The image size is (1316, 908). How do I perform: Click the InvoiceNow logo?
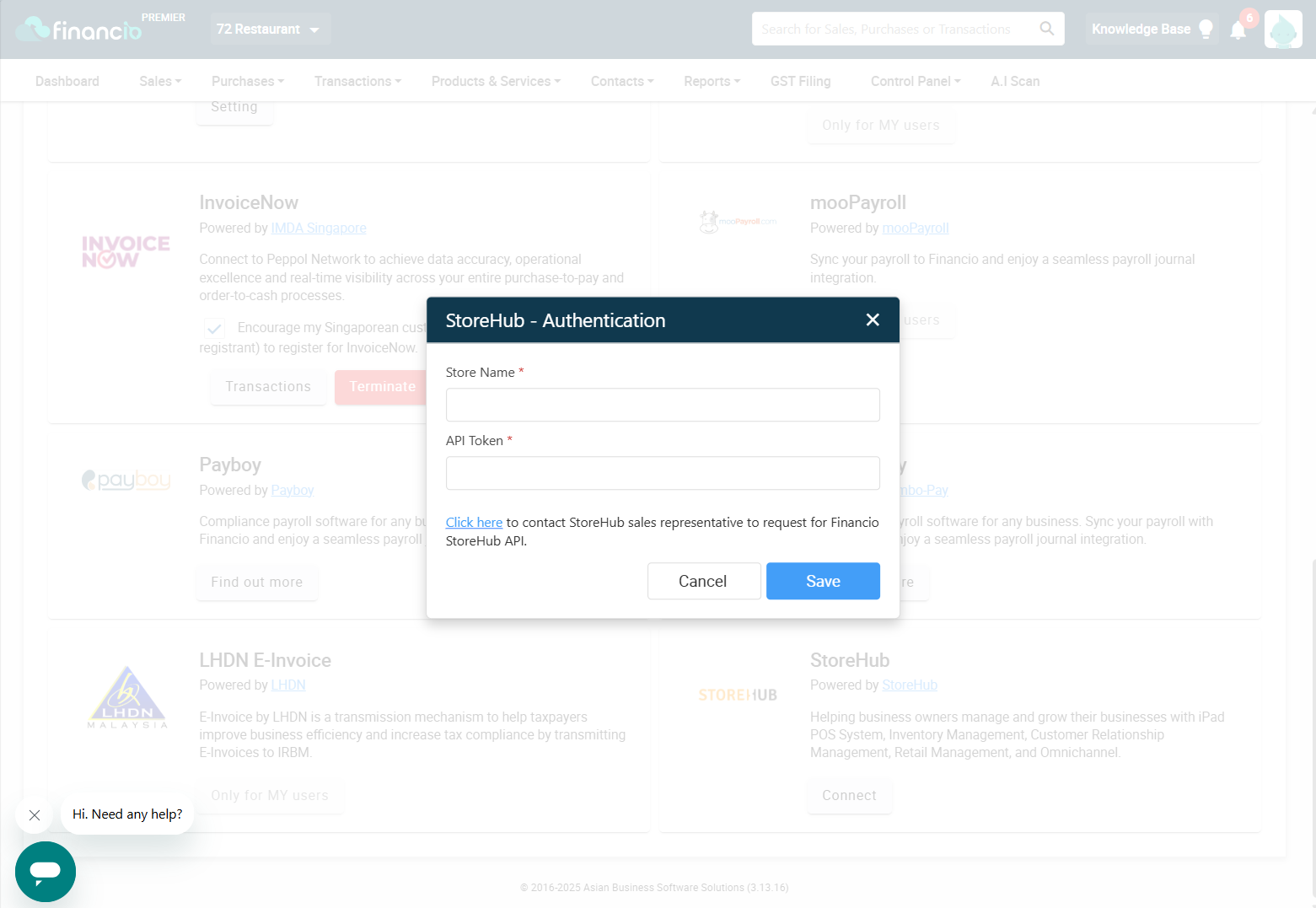coord(126,251)
